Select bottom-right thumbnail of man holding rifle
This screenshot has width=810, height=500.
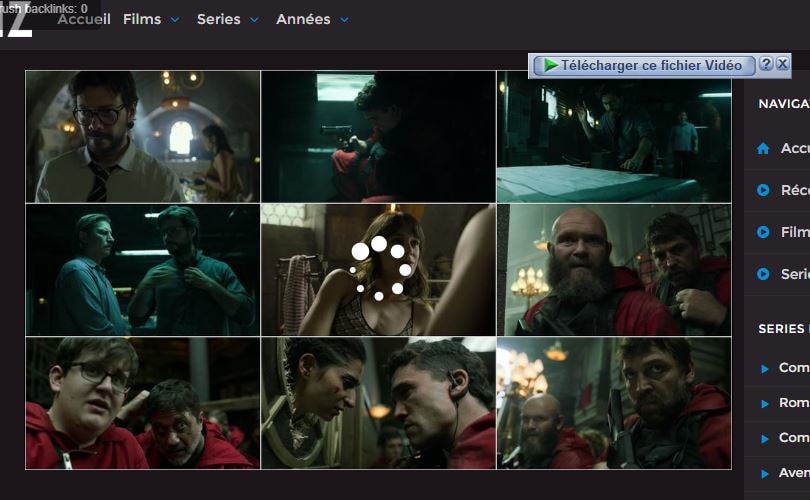614,403
